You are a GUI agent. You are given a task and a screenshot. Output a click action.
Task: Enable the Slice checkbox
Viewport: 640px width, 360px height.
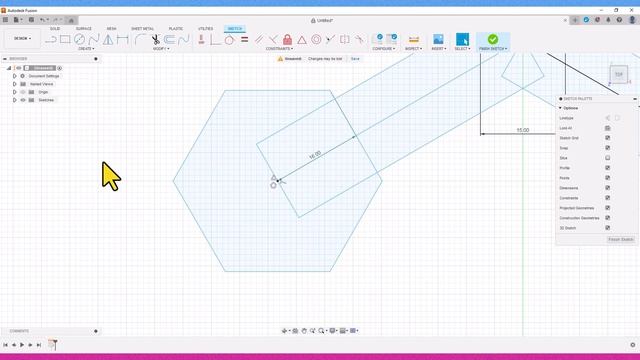click(x=607, y=158)
